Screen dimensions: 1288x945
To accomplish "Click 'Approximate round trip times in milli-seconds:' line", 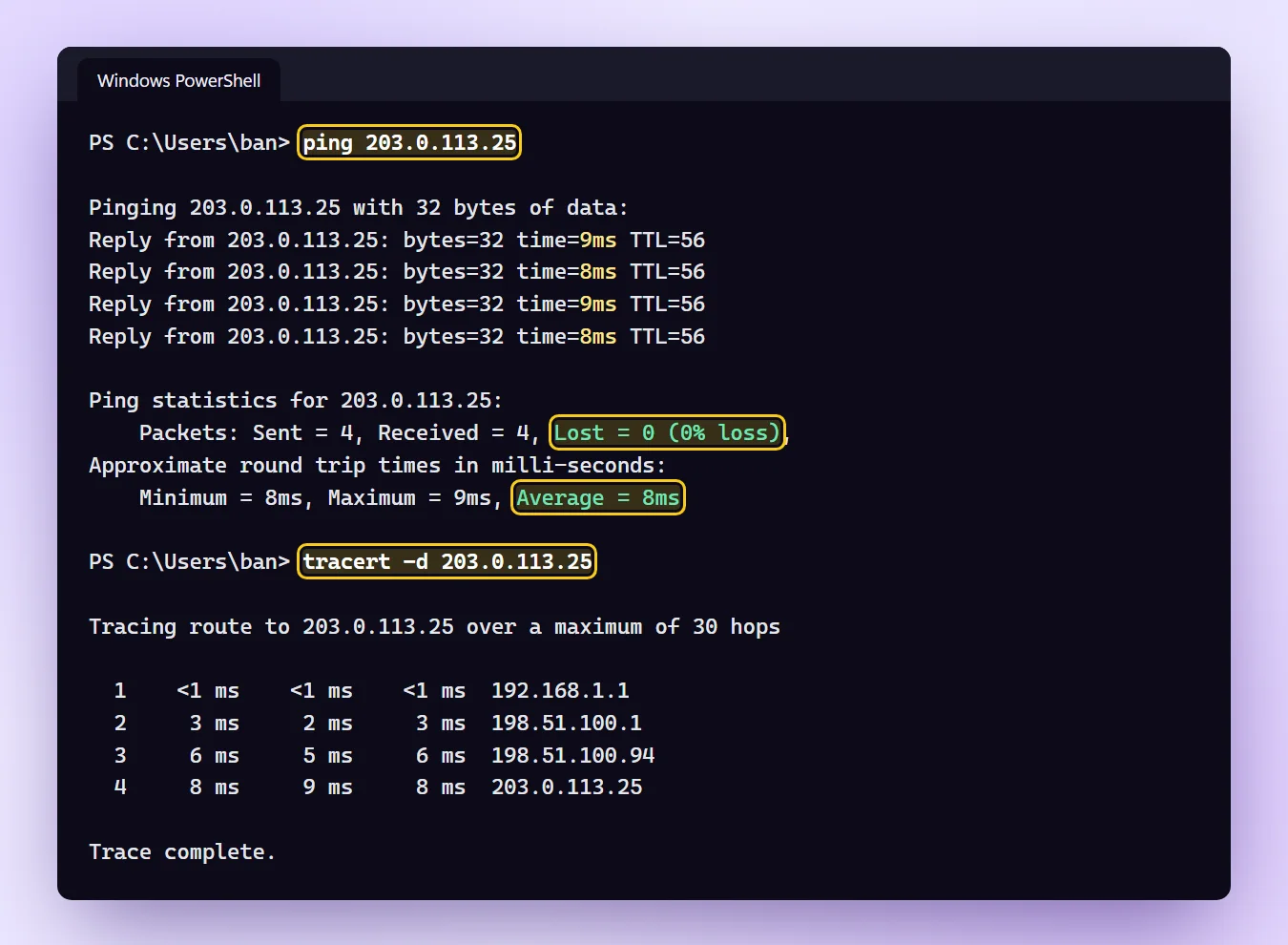I will (x=377, y=465).
